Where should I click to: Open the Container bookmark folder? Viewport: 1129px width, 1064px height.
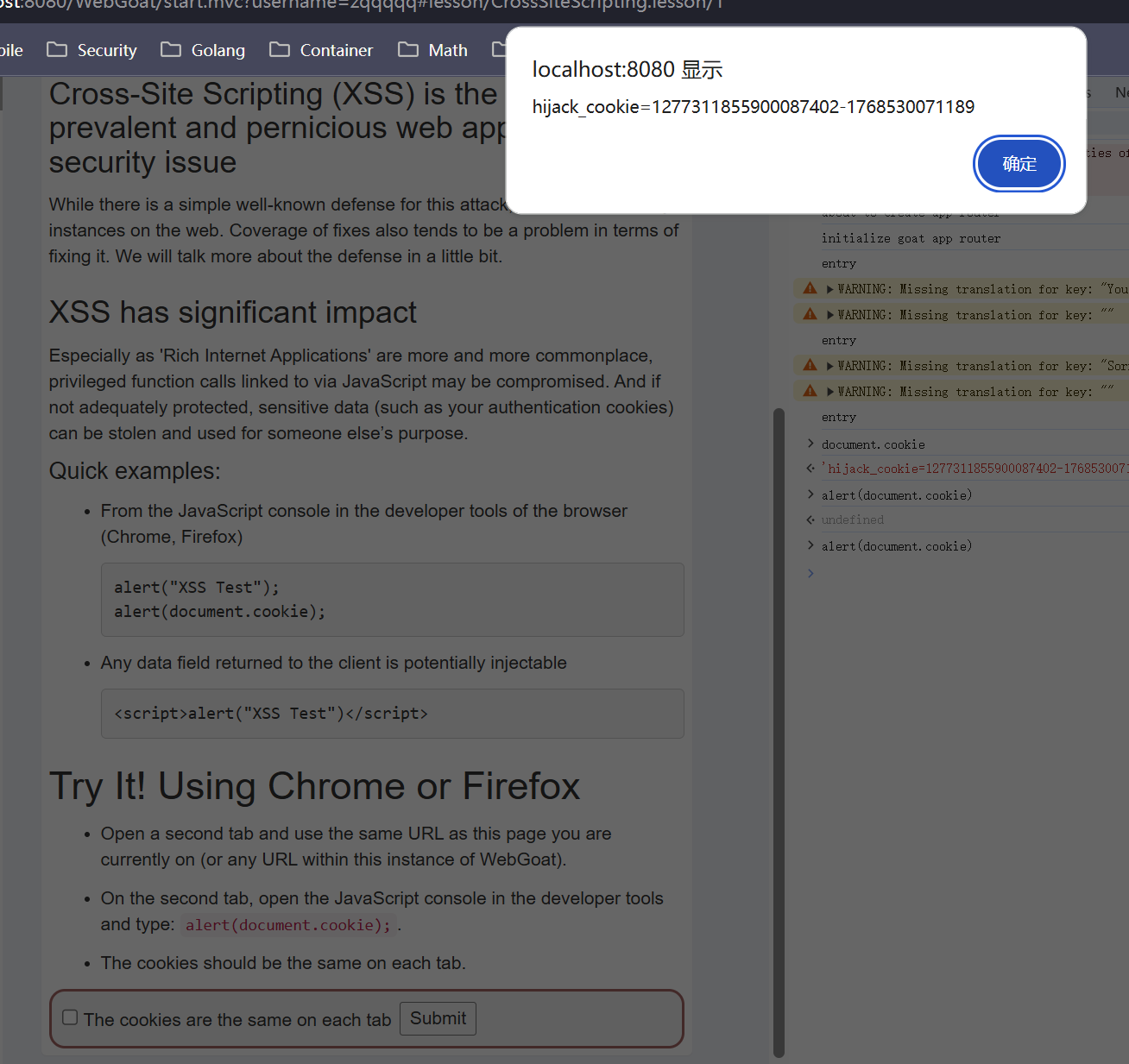[321, 50]
